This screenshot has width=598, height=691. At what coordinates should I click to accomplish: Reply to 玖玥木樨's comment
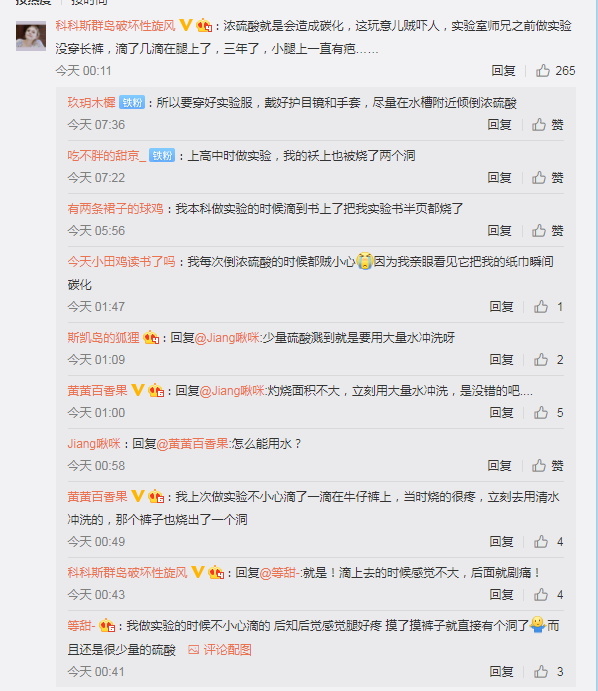[x=499, y=125]
